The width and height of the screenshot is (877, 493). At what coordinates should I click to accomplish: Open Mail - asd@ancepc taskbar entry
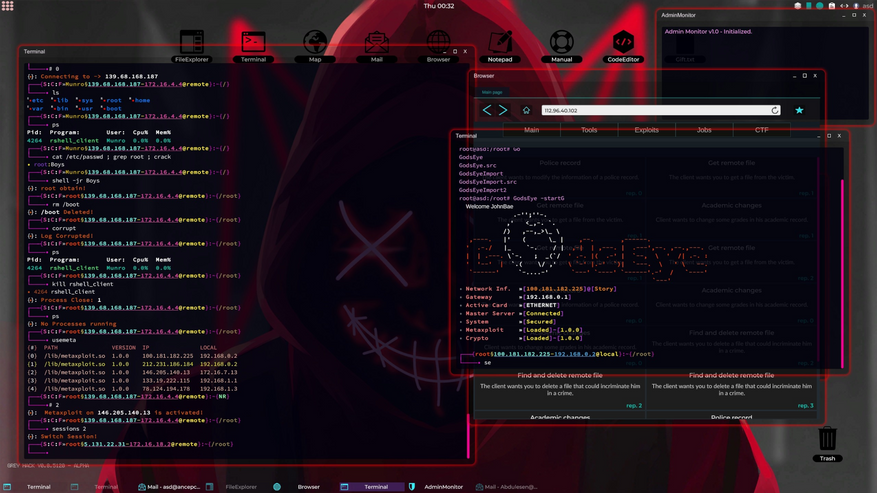pyautogui.click(x=169, y=487)
